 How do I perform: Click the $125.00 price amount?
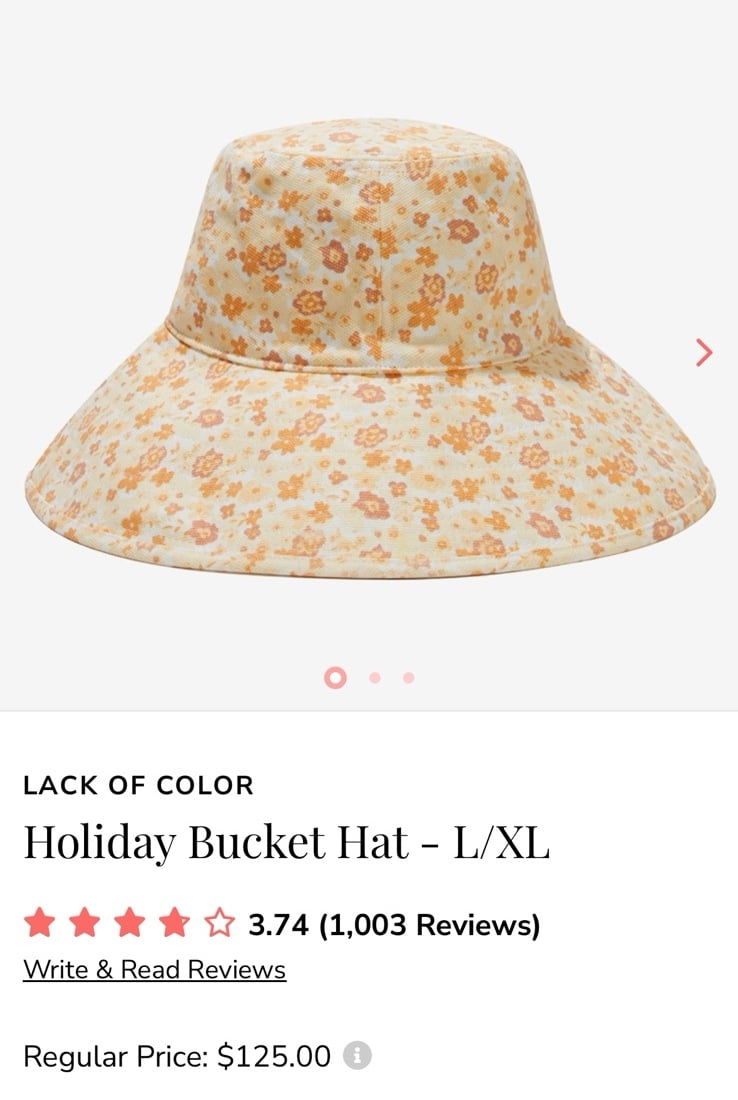pos(274,1056)
